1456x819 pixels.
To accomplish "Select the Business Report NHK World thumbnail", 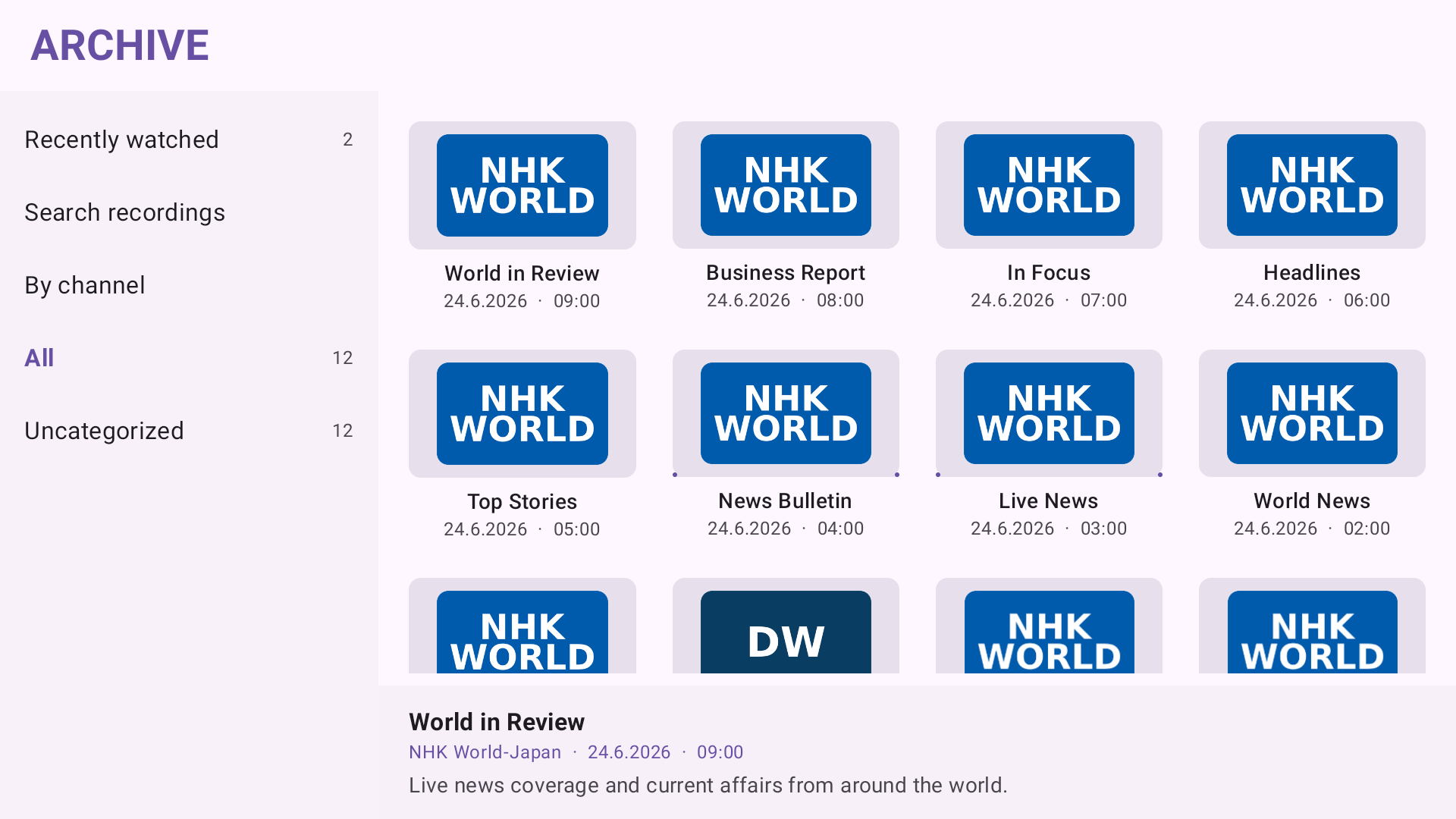I will (786, 185).
